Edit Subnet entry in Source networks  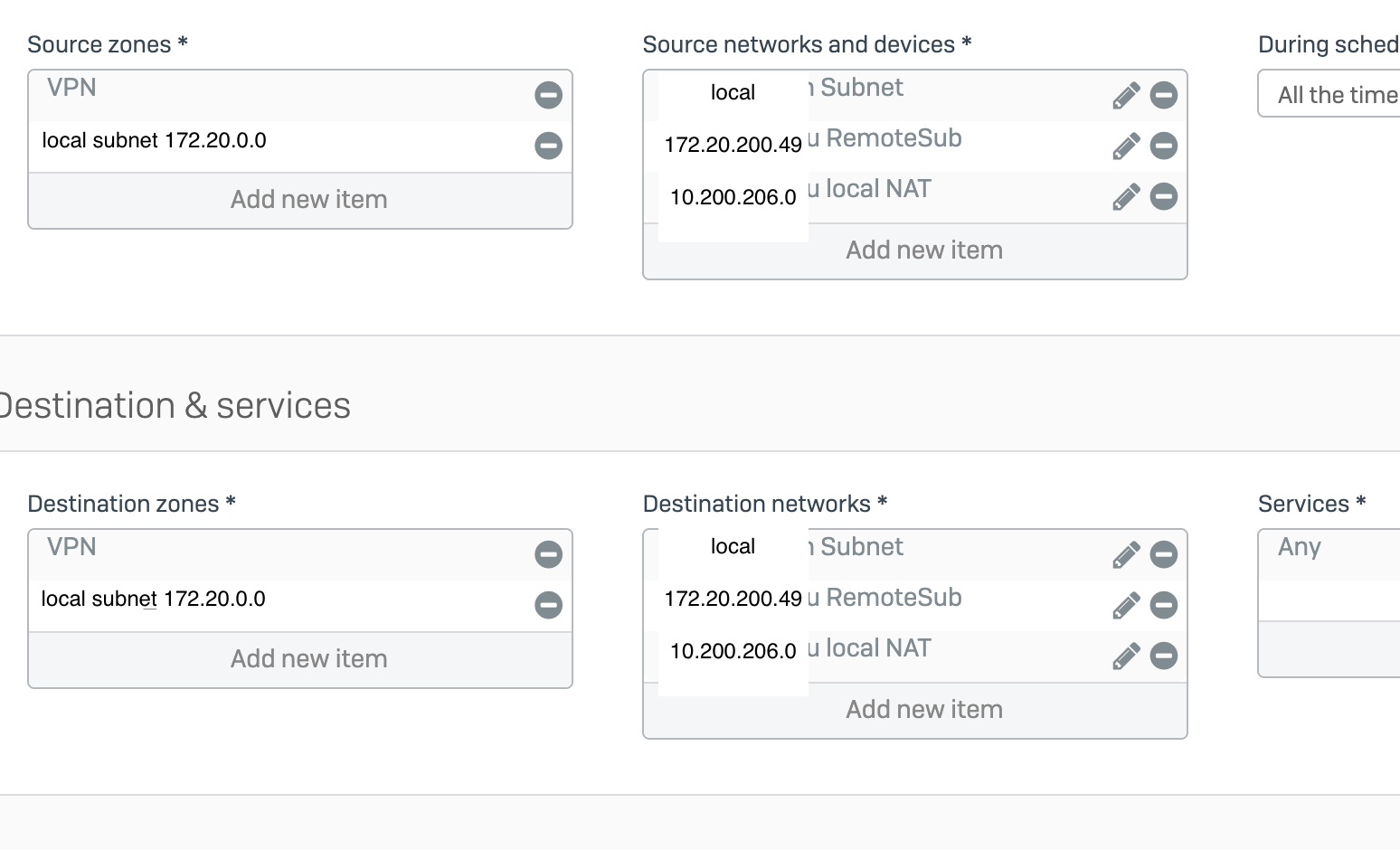click(x=1125, y=95)
